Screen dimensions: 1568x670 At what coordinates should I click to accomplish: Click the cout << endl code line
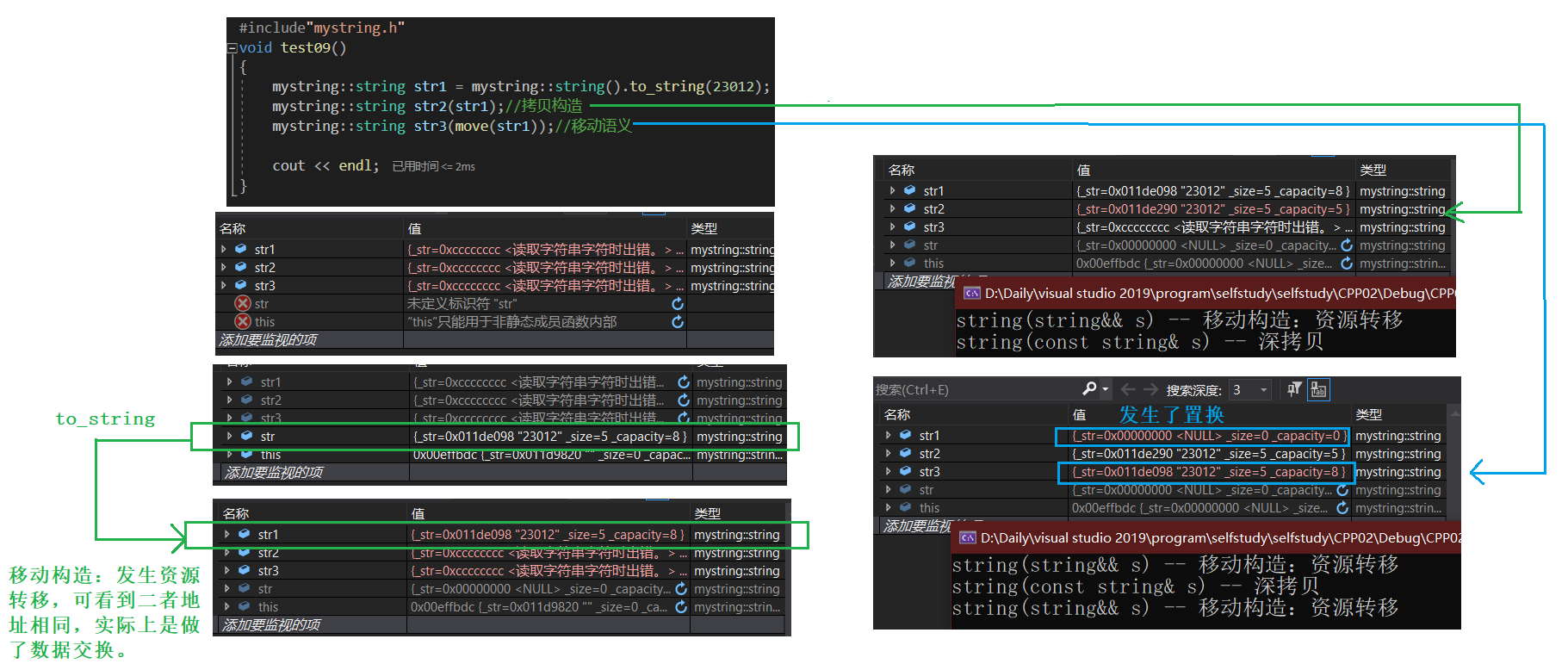tap(325, 165)
